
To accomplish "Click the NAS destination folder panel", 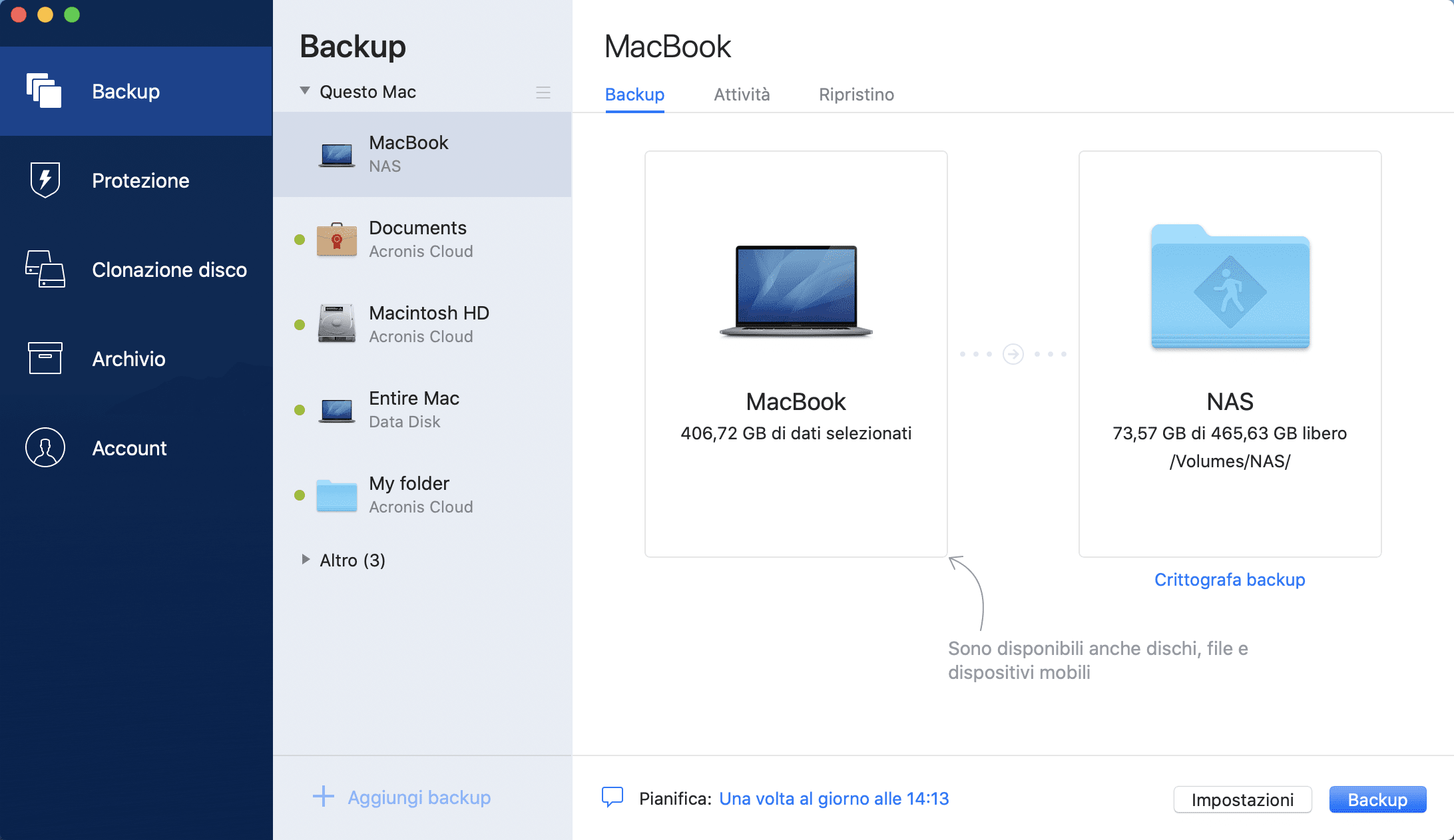I will [x=1229, y=353].
